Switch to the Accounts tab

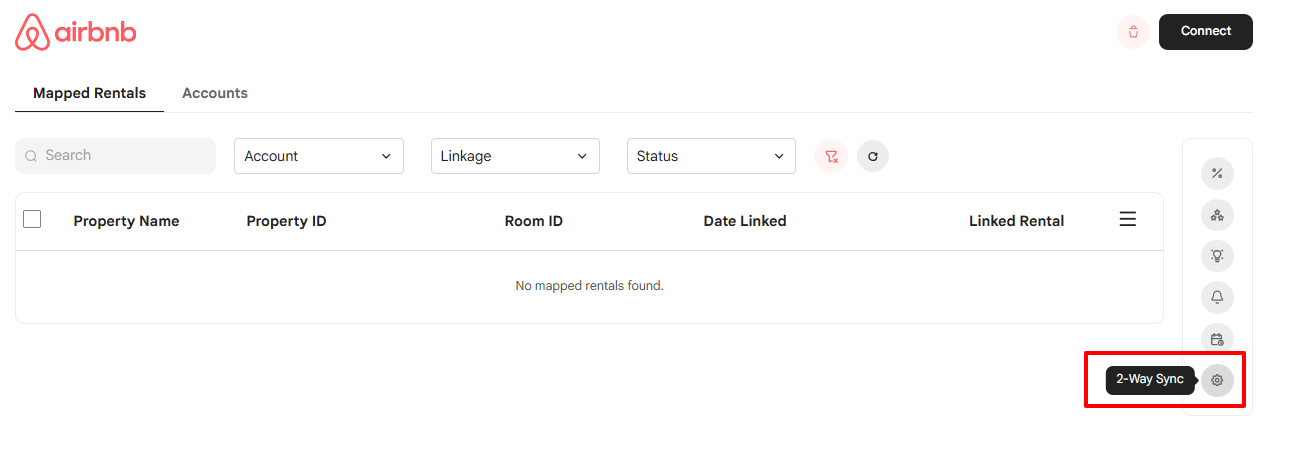215,93
